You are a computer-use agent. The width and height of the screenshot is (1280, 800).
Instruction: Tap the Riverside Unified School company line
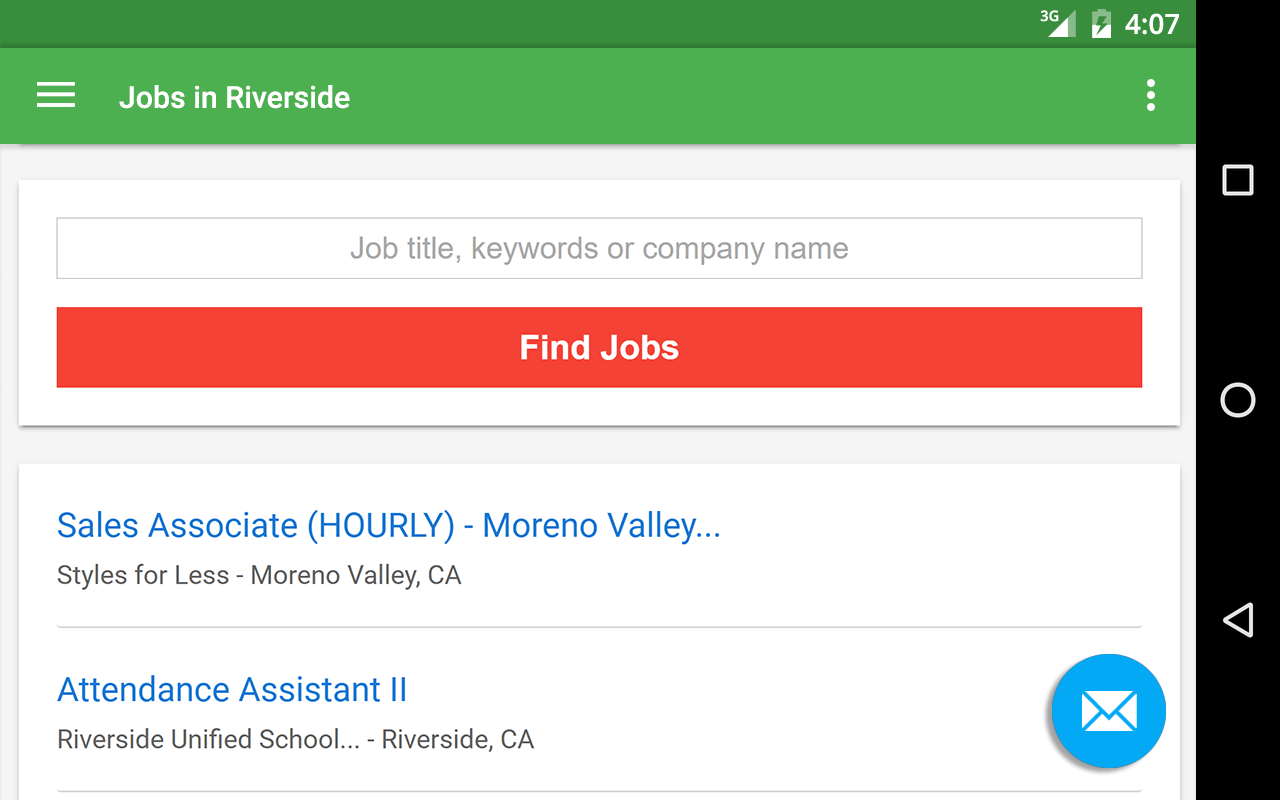point(295,739)
